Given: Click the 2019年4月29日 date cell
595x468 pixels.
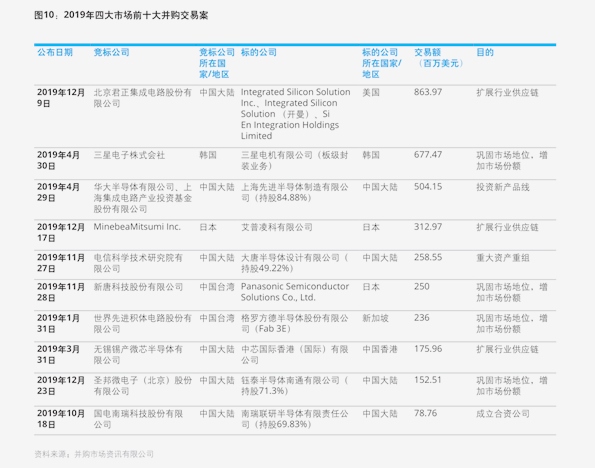Looking at the screenshot, I should point(58,192).
